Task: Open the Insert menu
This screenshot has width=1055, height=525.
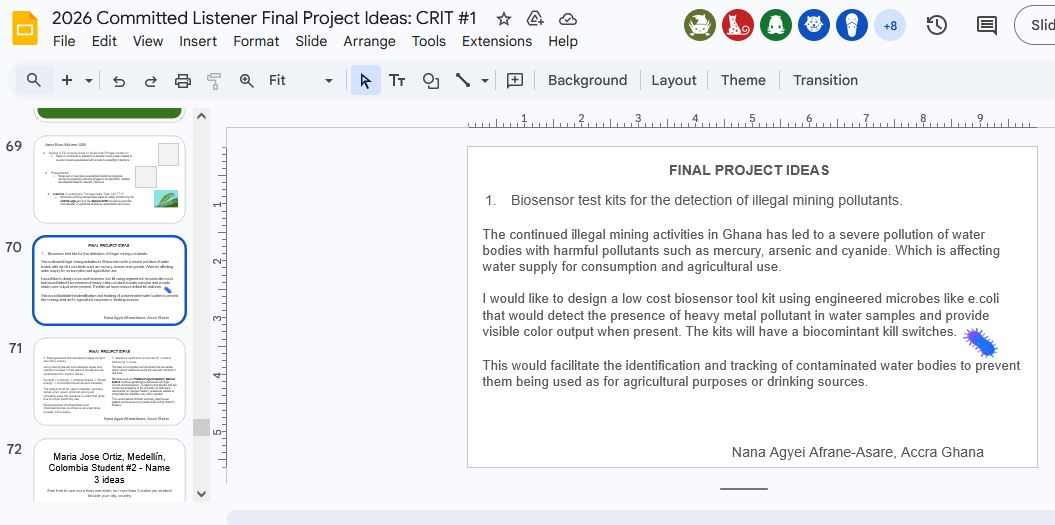Action: click(198, 41)
